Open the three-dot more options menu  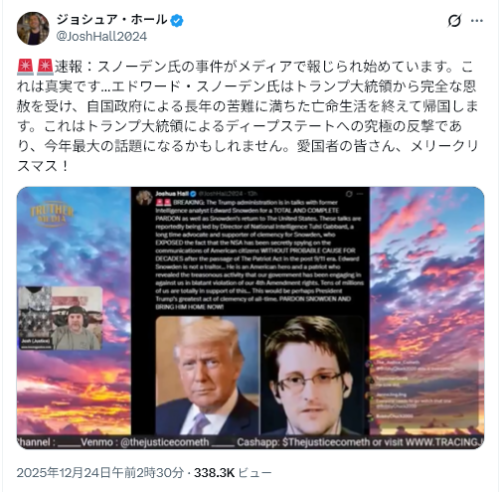click(477, 21)
